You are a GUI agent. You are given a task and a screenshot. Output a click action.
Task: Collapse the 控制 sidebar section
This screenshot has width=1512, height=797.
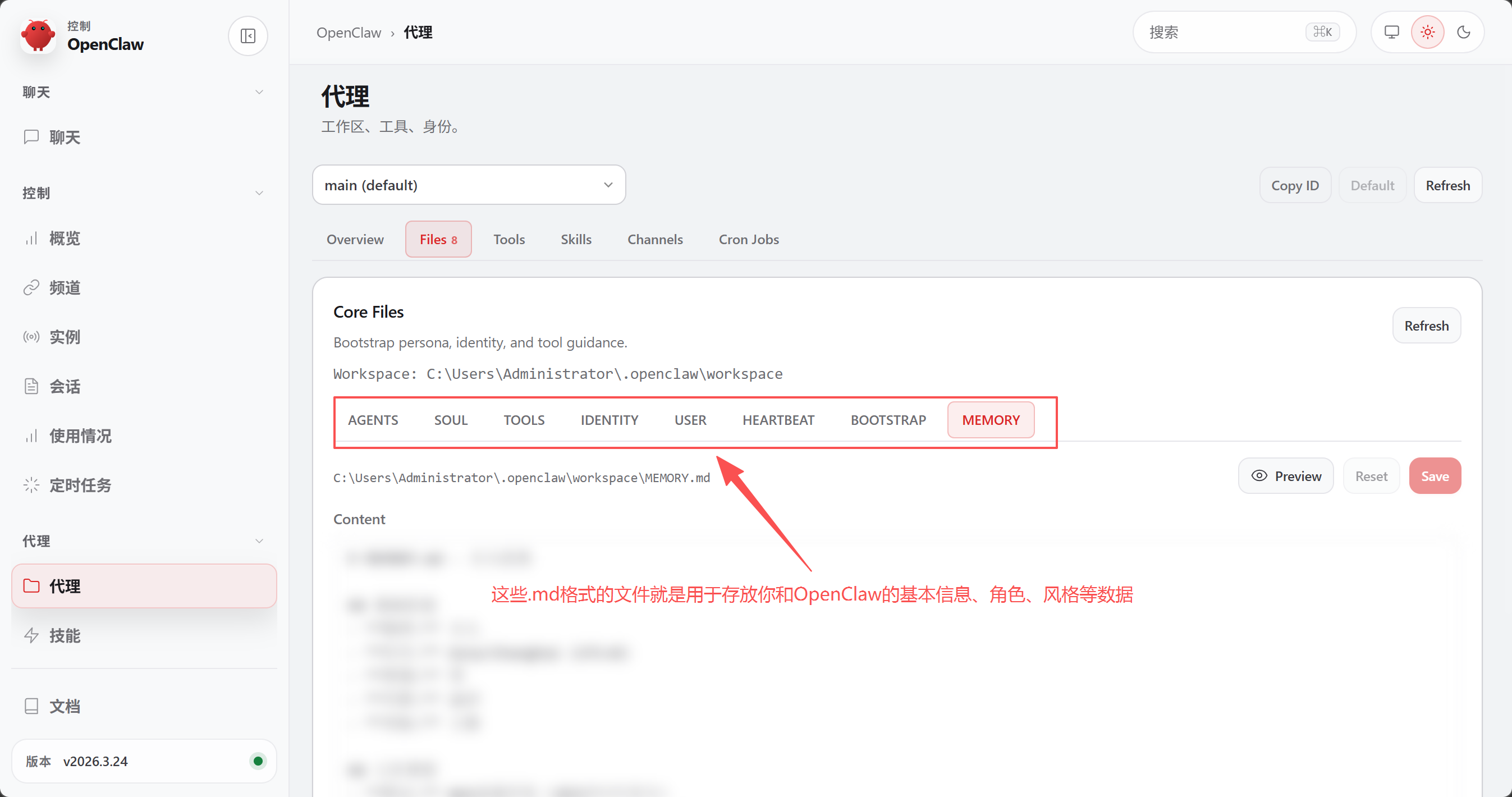pos(259,193)
